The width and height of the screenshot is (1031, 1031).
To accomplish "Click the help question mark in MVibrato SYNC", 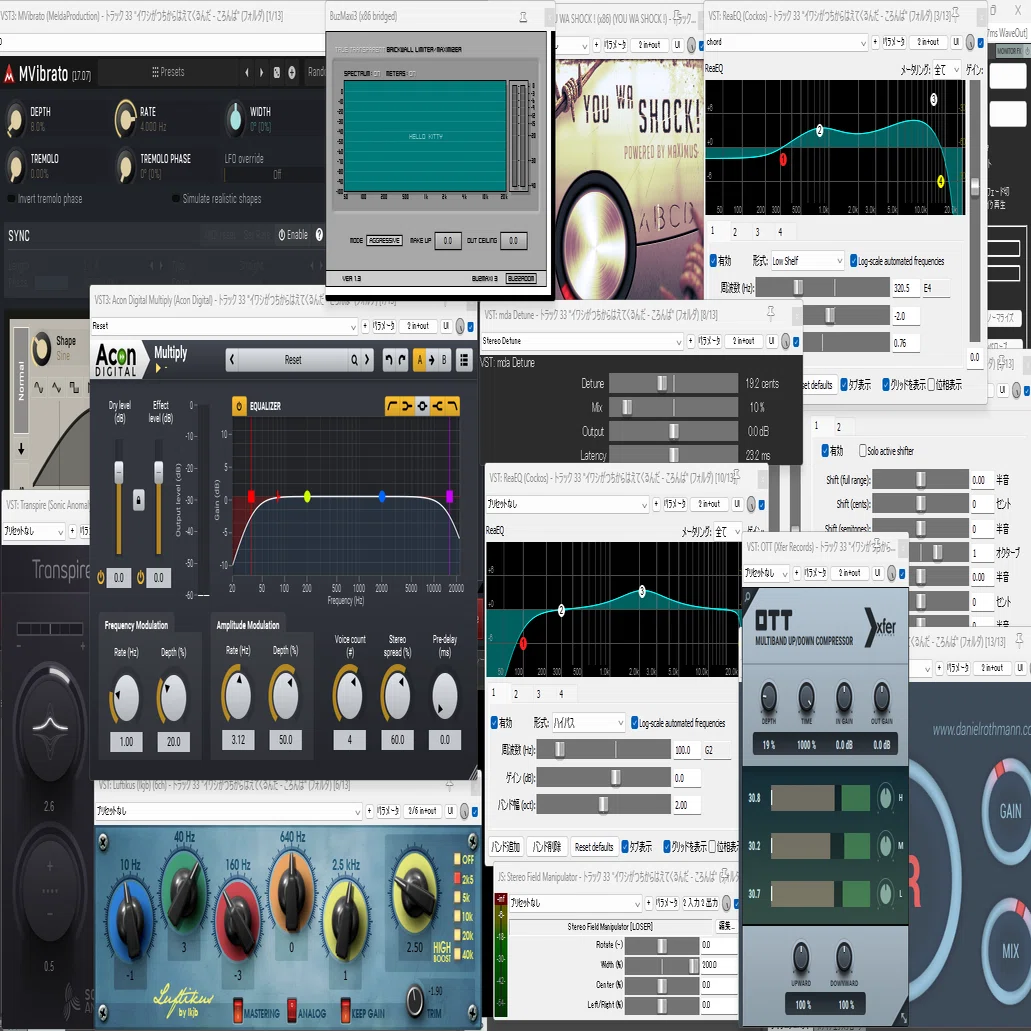I will click(x=319, y=235).
